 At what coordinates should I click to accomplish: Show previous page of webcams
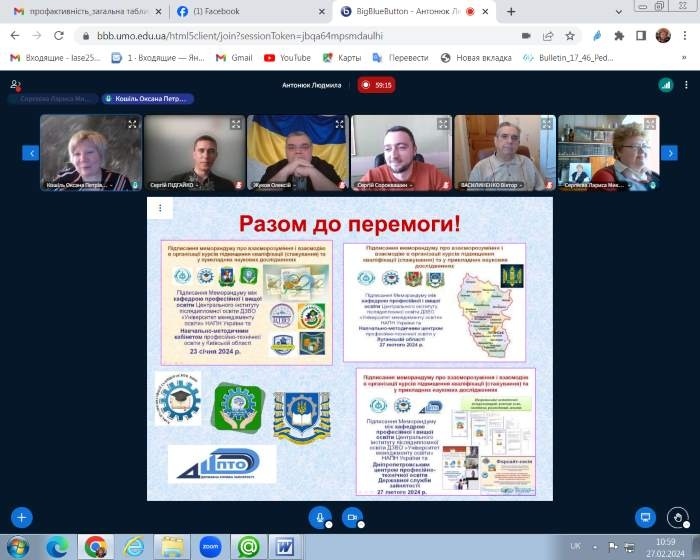[31, 153]
